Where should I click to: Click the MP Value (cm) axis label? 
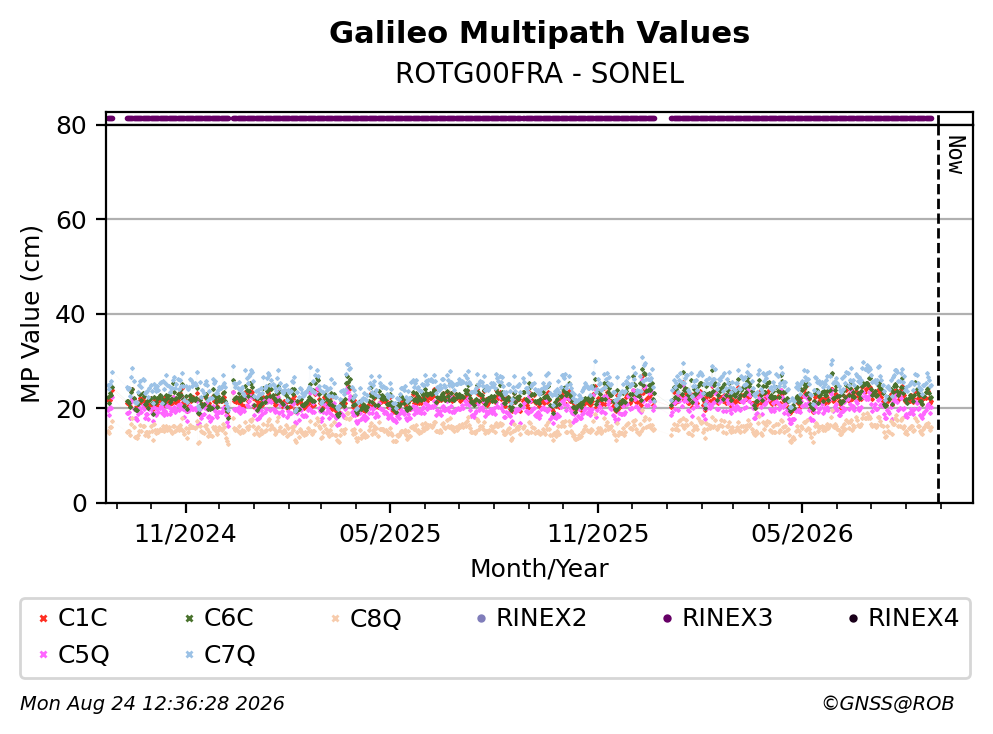[30, 314]
